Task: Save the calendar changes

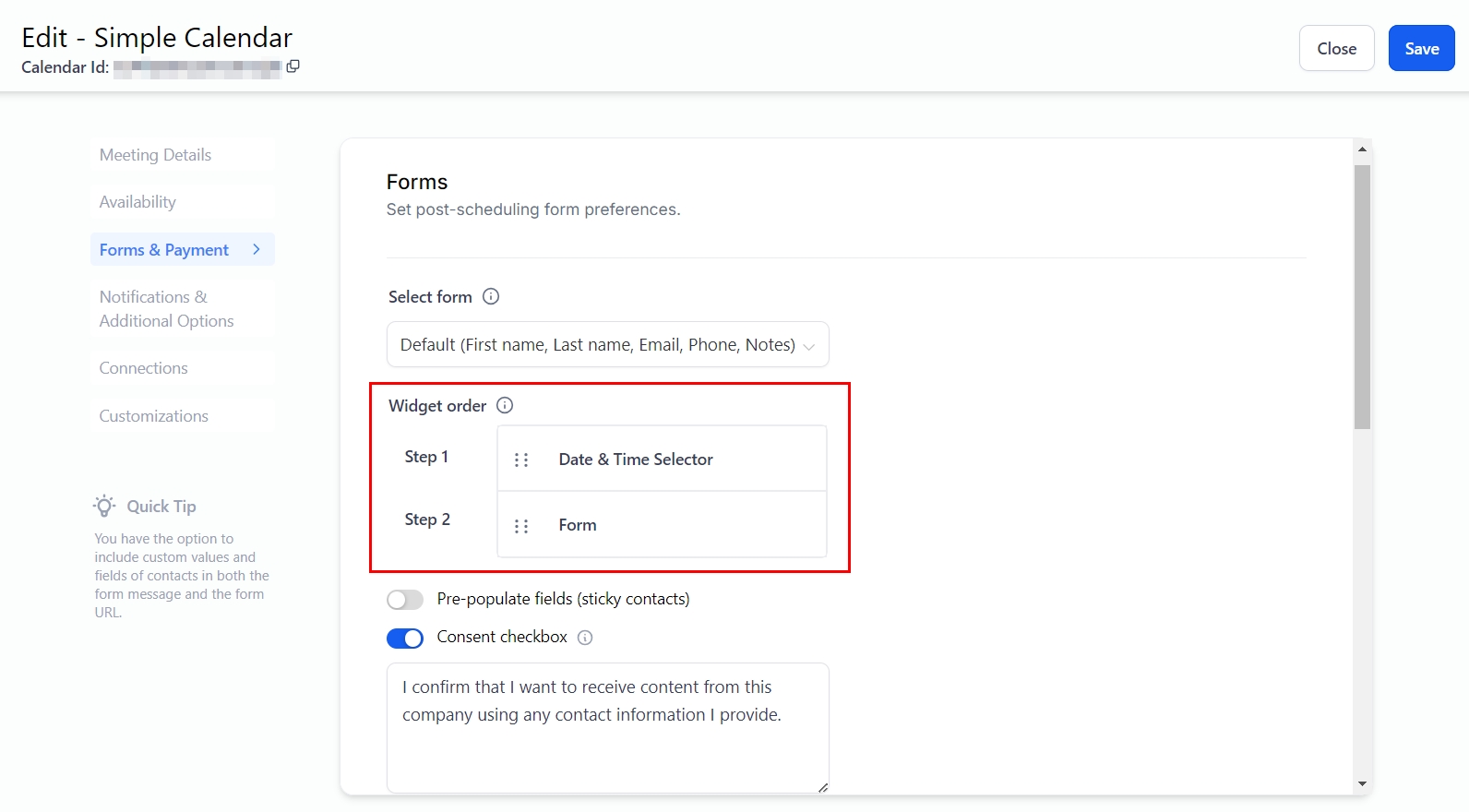Action: click(1421, 49)
